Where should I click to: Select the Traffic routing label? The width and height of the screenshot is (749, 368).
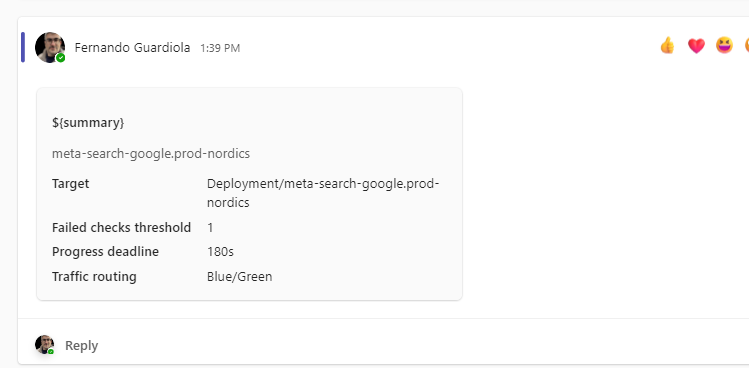coord(94,277)
